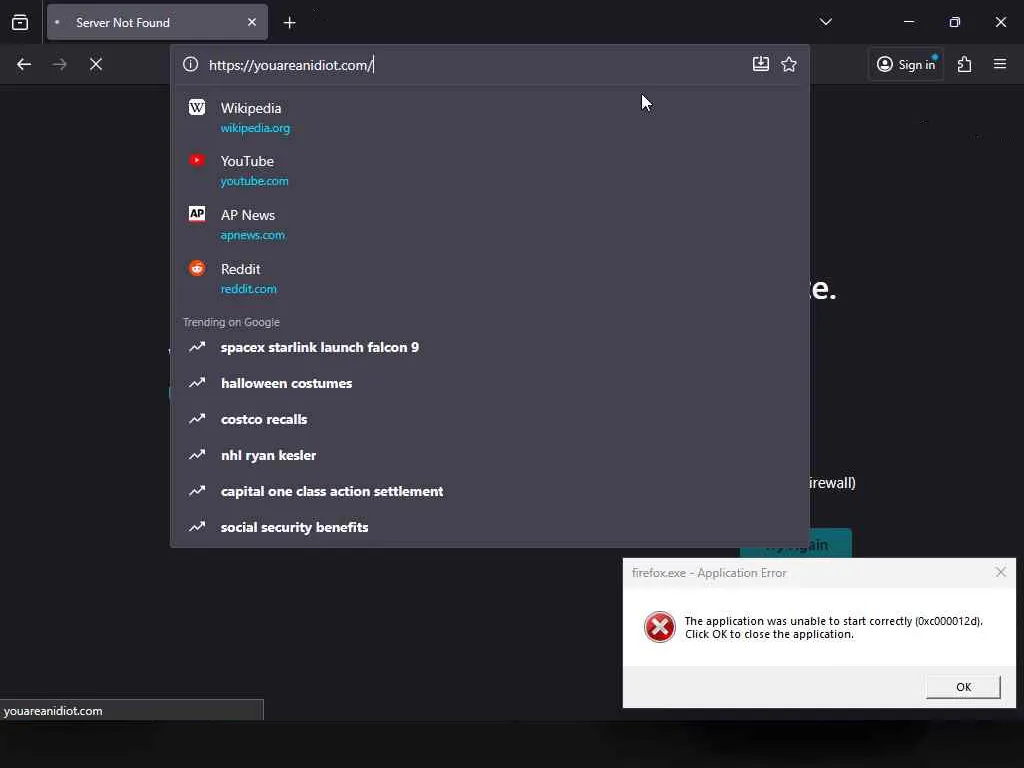The image size is (1024, 768).
Task: Select the AP News suggestion
Action: pos(490,224)
